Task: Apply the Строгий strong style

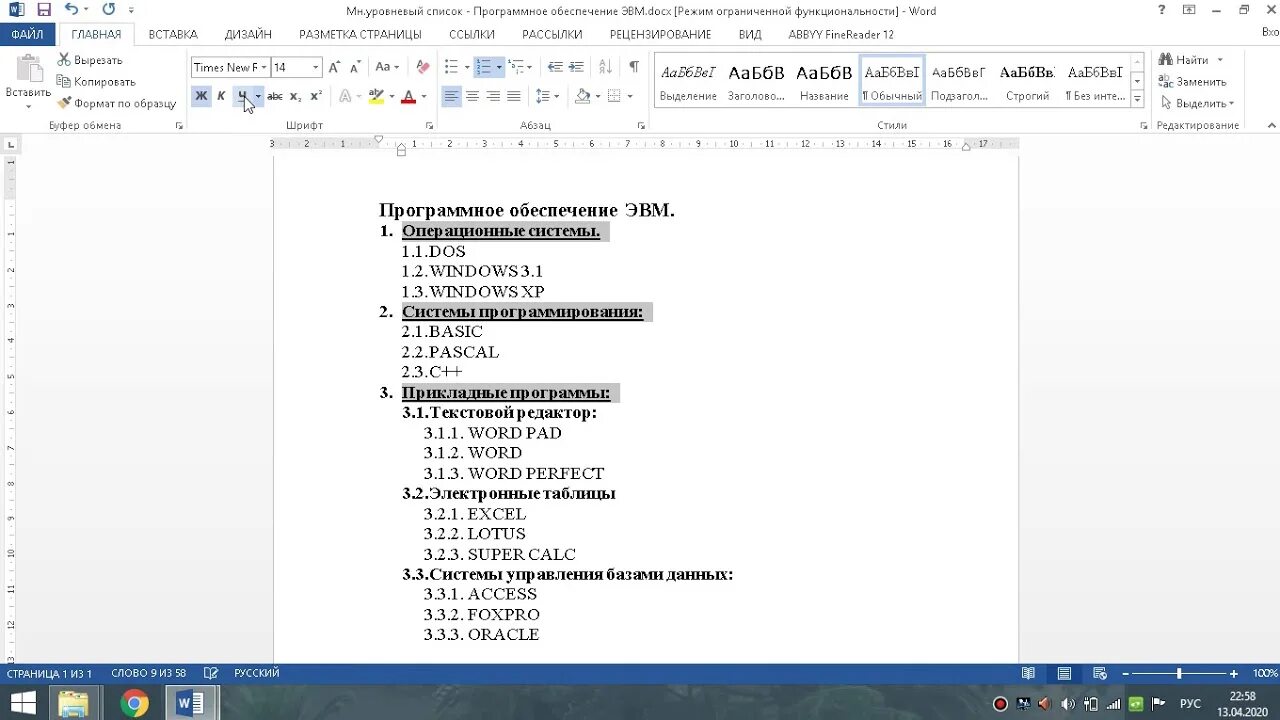Action: click(1027, 80)
